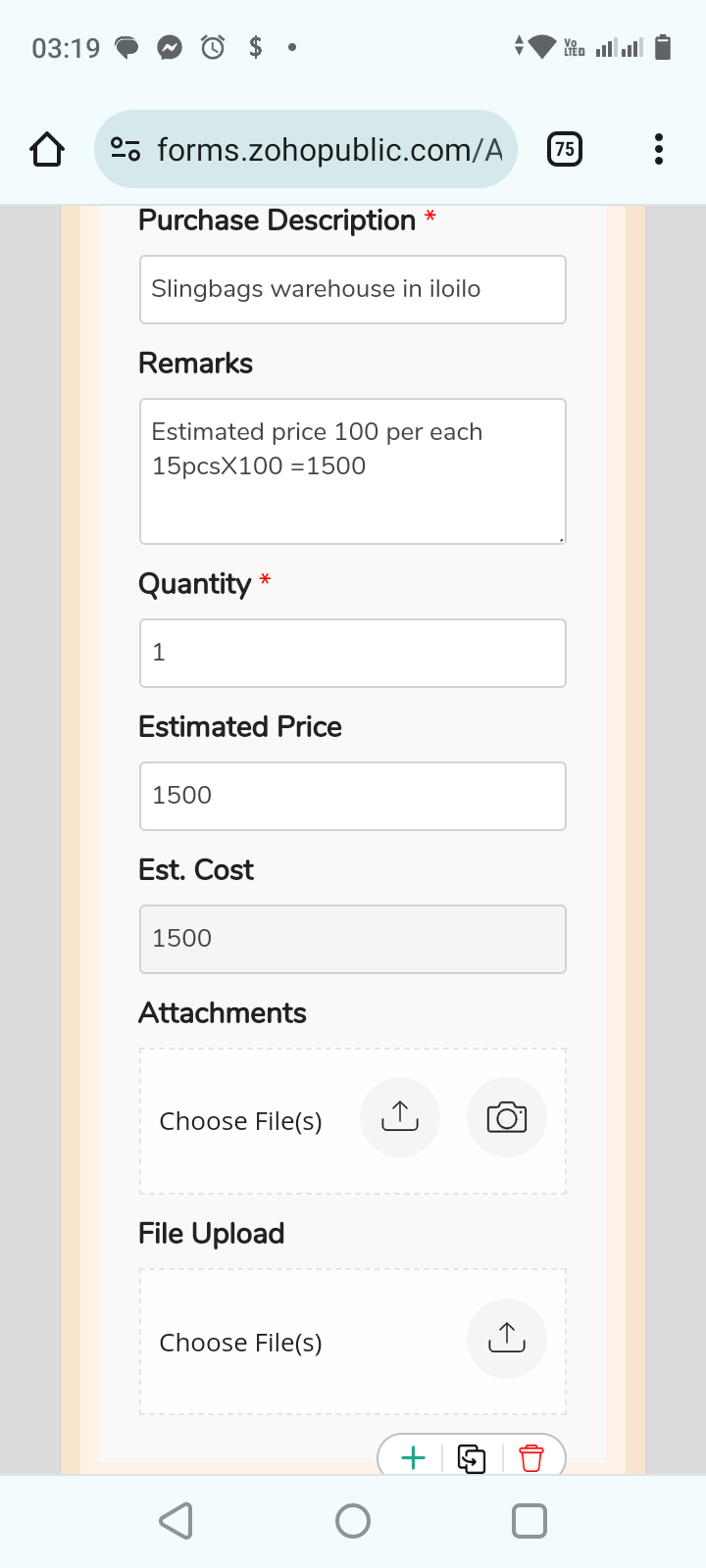
Task: Delete row with red trash icon
Action: click(x=531, y=1458)
